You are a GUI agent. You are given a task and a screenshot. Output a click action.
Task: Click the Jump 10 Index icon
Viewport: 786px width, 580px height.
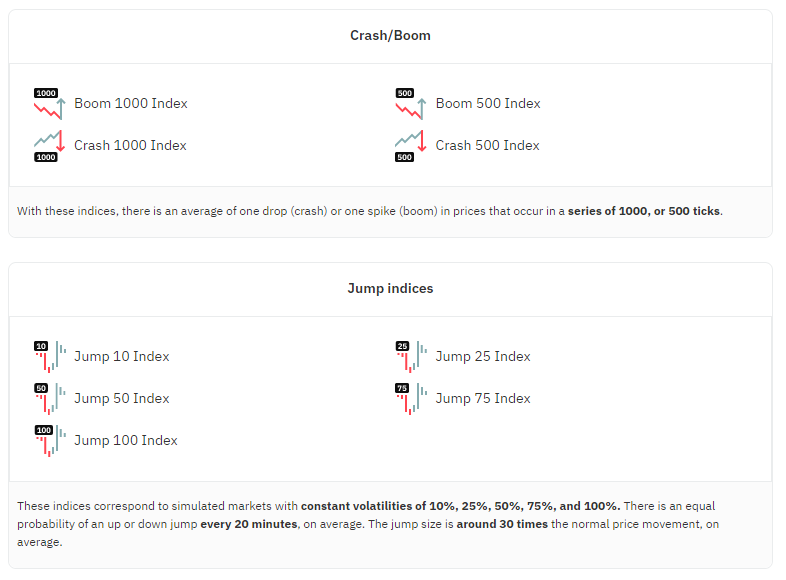50,357
